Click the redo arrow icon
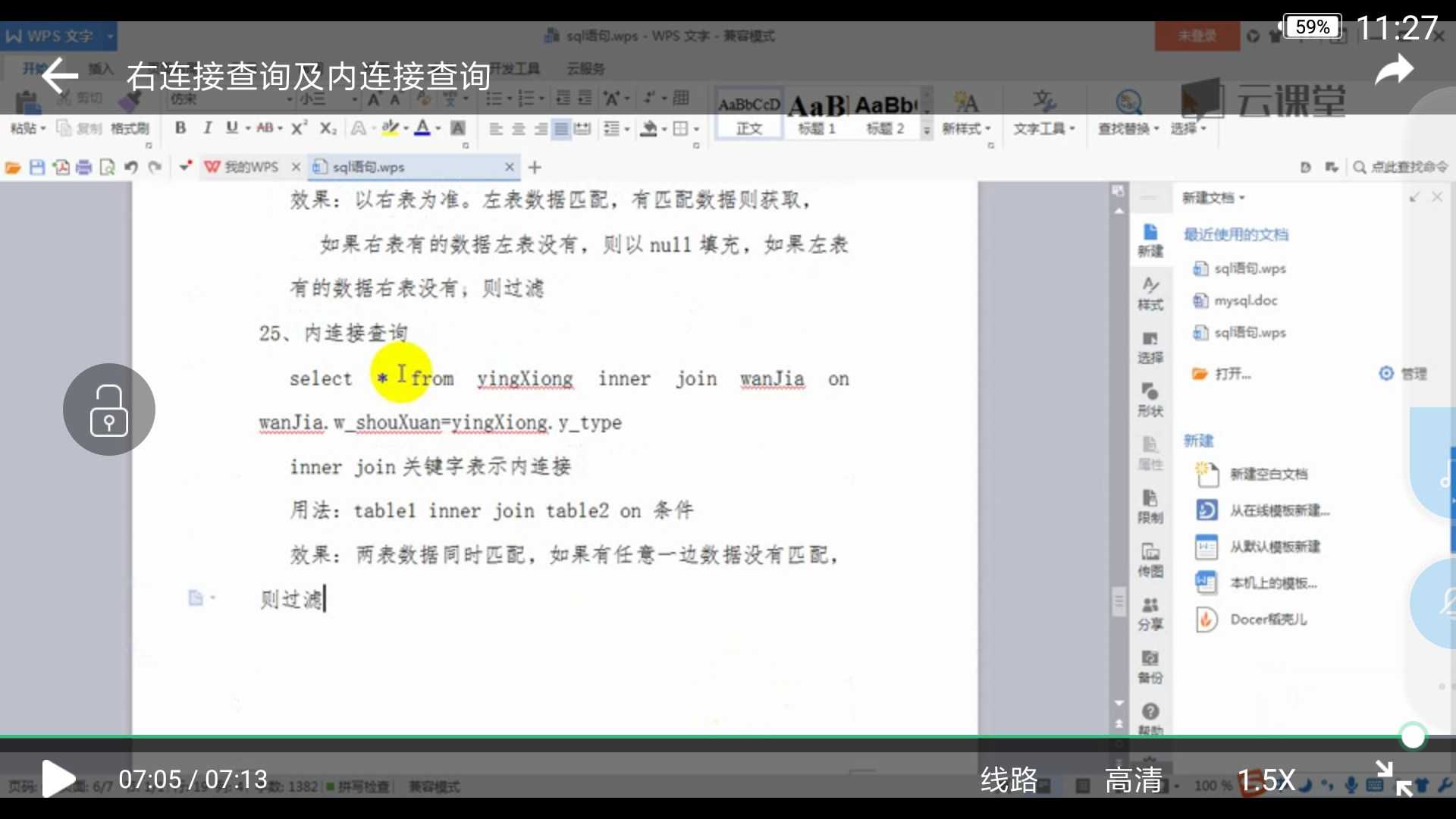Viewport: 1456px width, 819px height. 155,168
